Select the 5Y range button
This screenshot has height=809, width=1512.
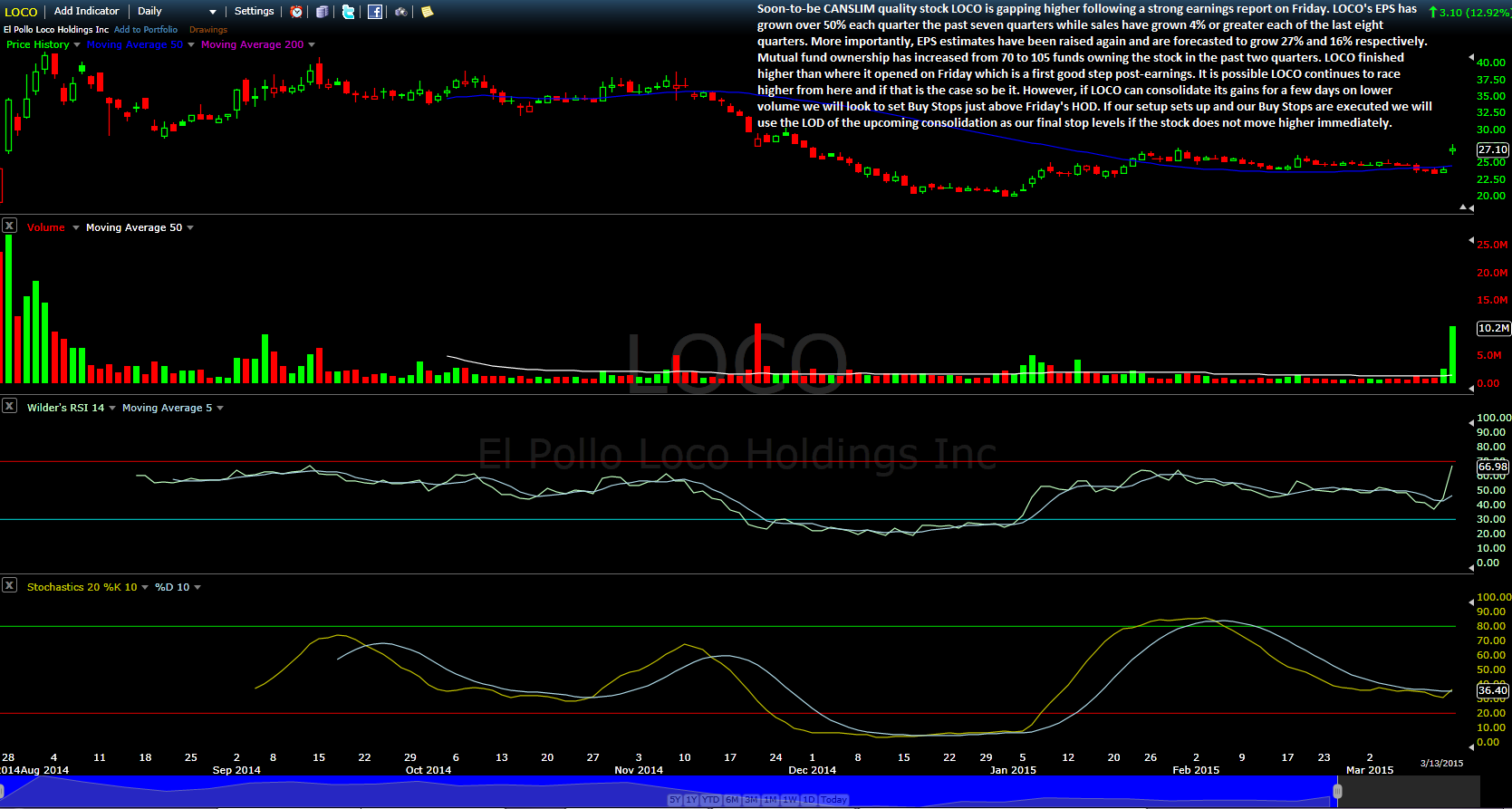675,799
